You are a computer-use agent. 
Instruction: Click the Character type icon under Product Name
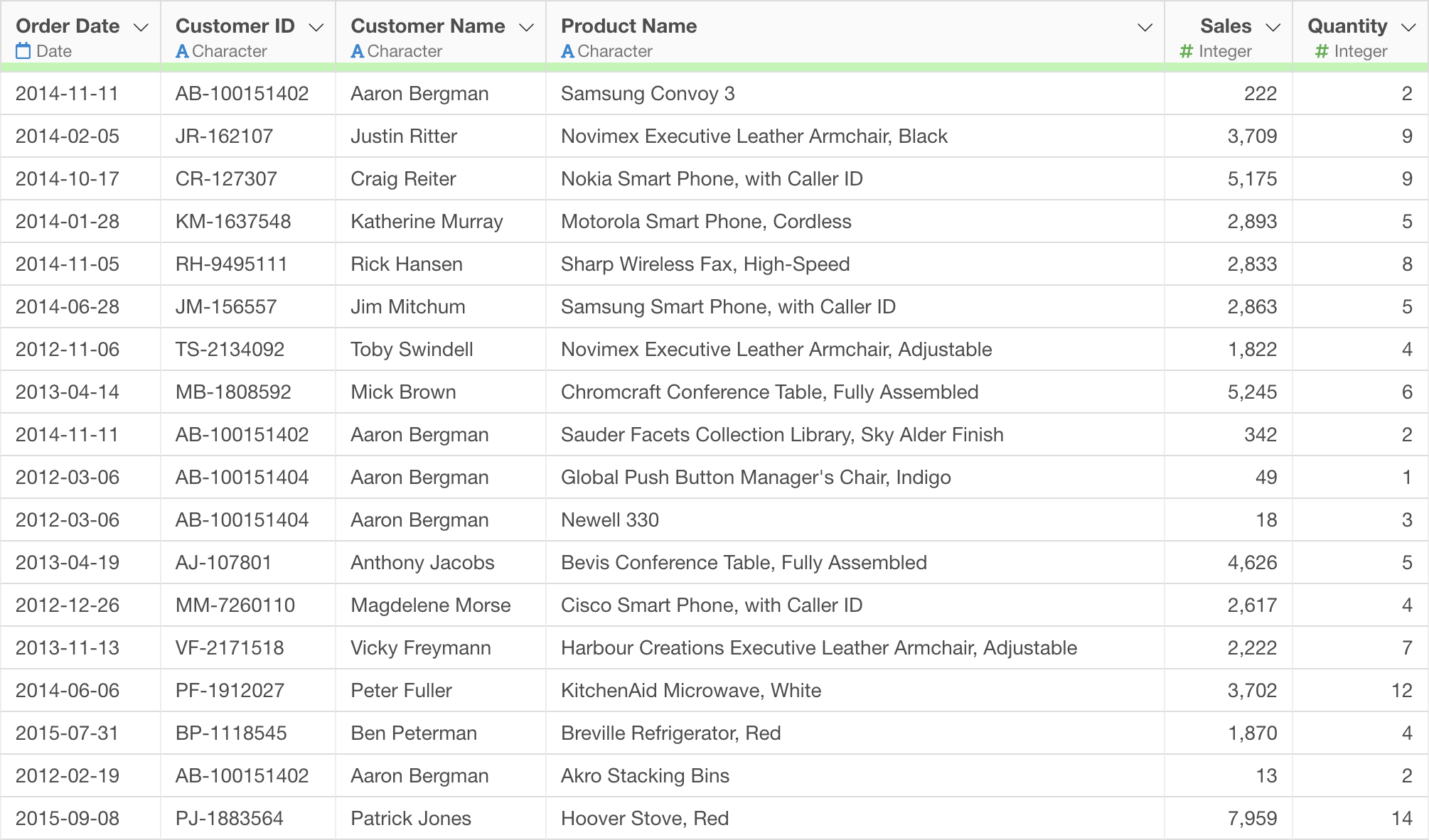[567, 51]
